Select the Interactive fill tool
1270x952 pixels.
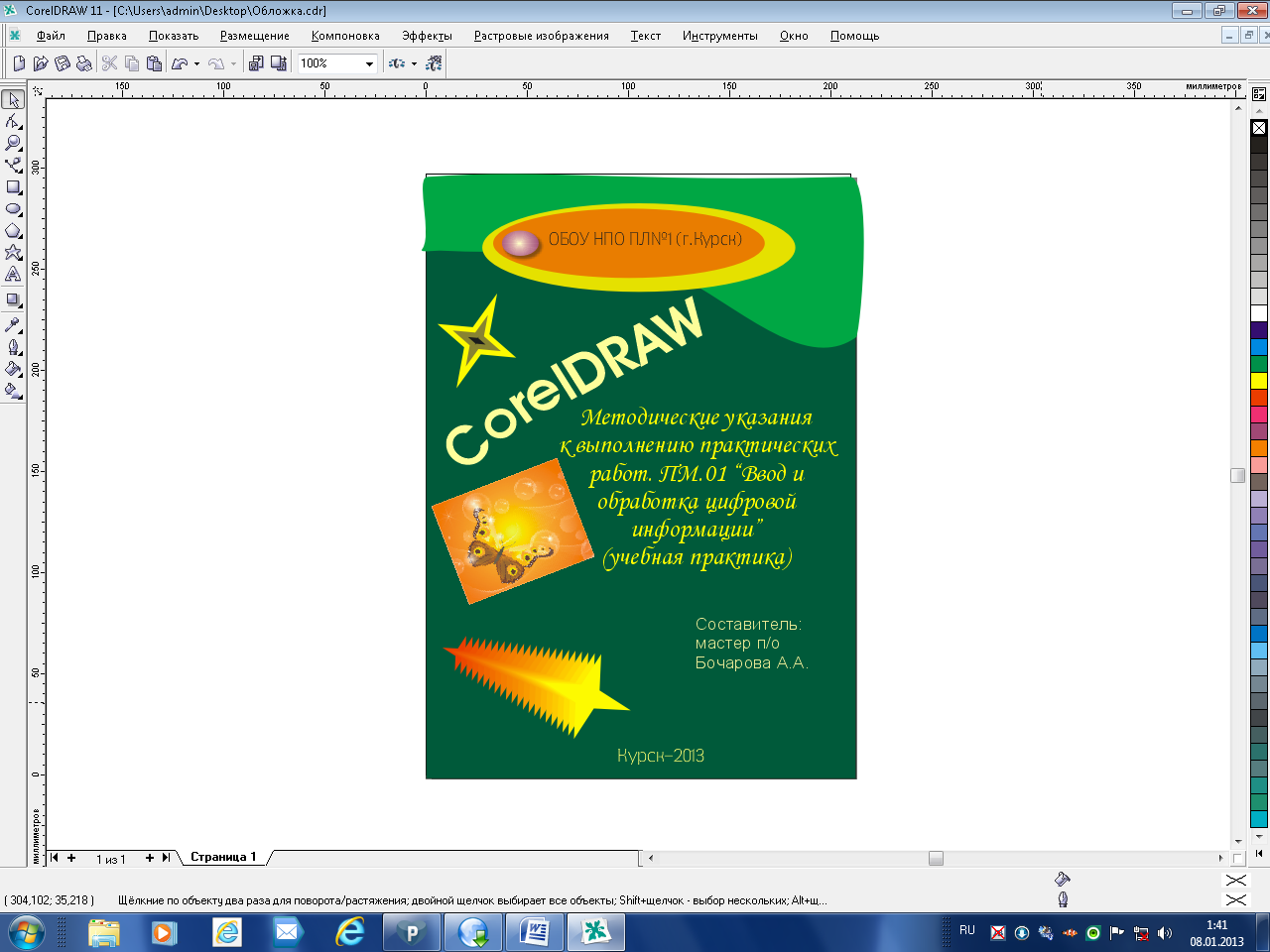(x=13, y=391)
